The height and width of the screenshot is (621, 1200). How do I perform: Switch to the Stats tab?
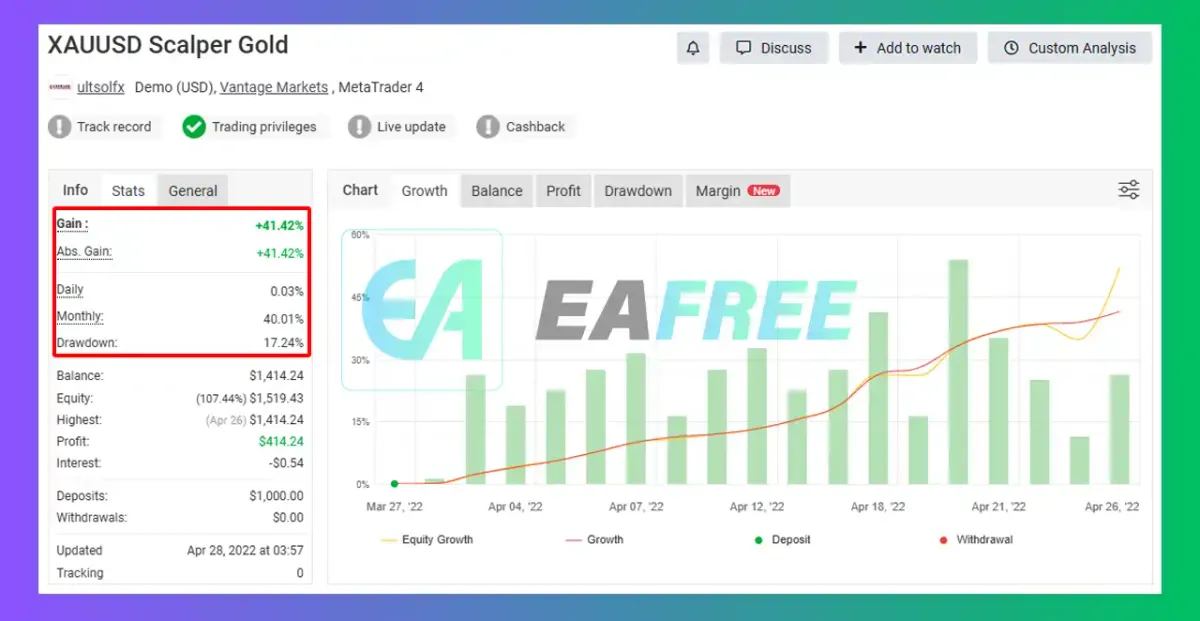128,190
